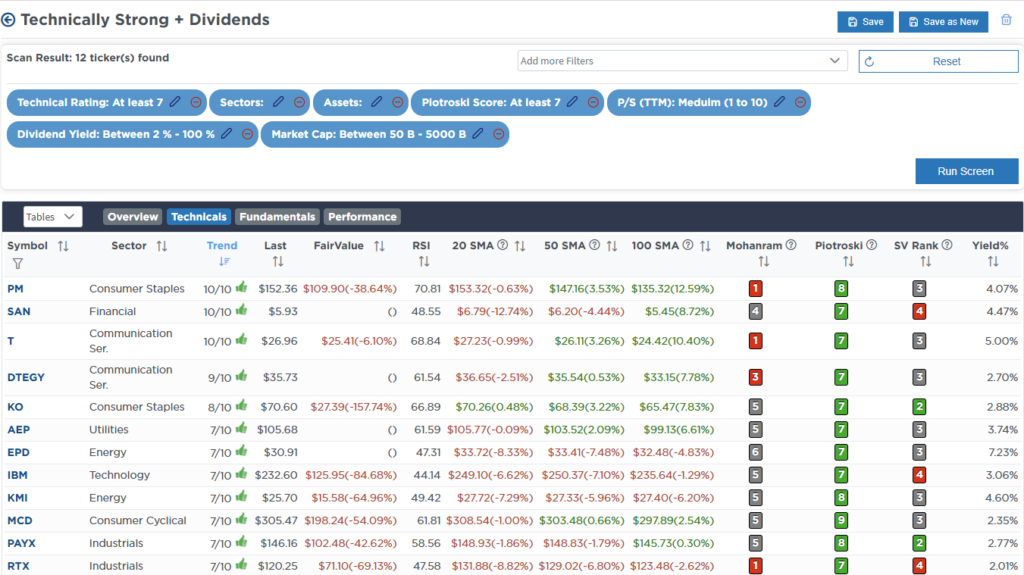Image resolution: width=1024 pixels, height=575 pixels.
Task: Open the SAN ticker link
Action: [x=19, y=312]
